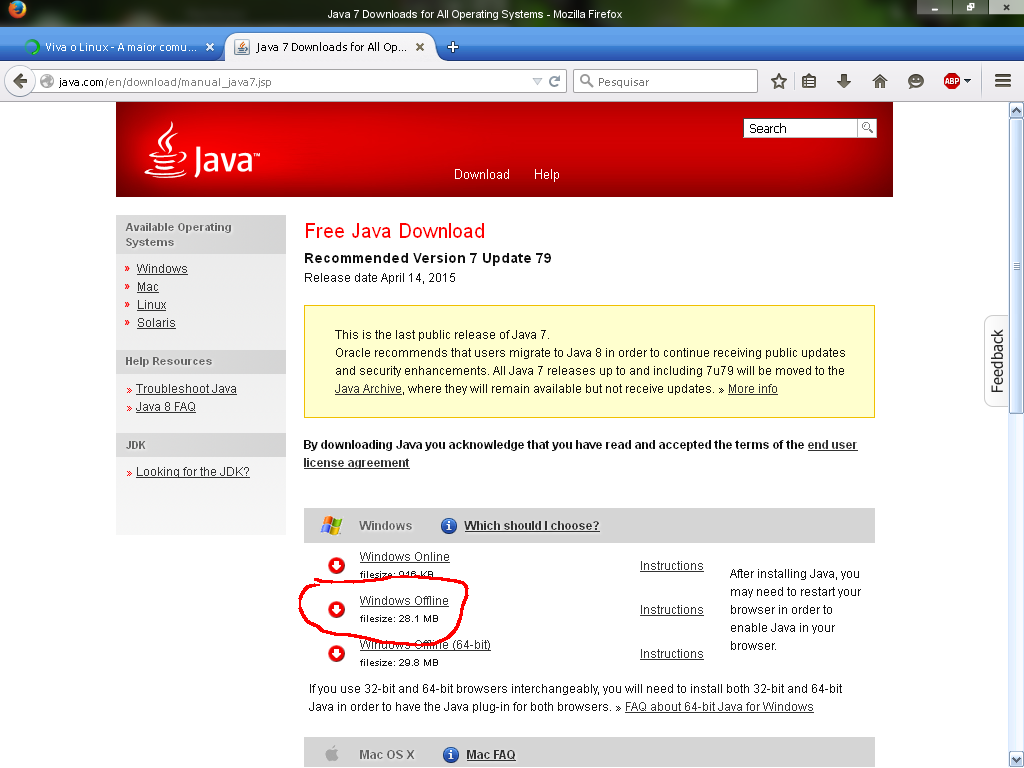Download via the Windows Offline link

tap(404, 600)
